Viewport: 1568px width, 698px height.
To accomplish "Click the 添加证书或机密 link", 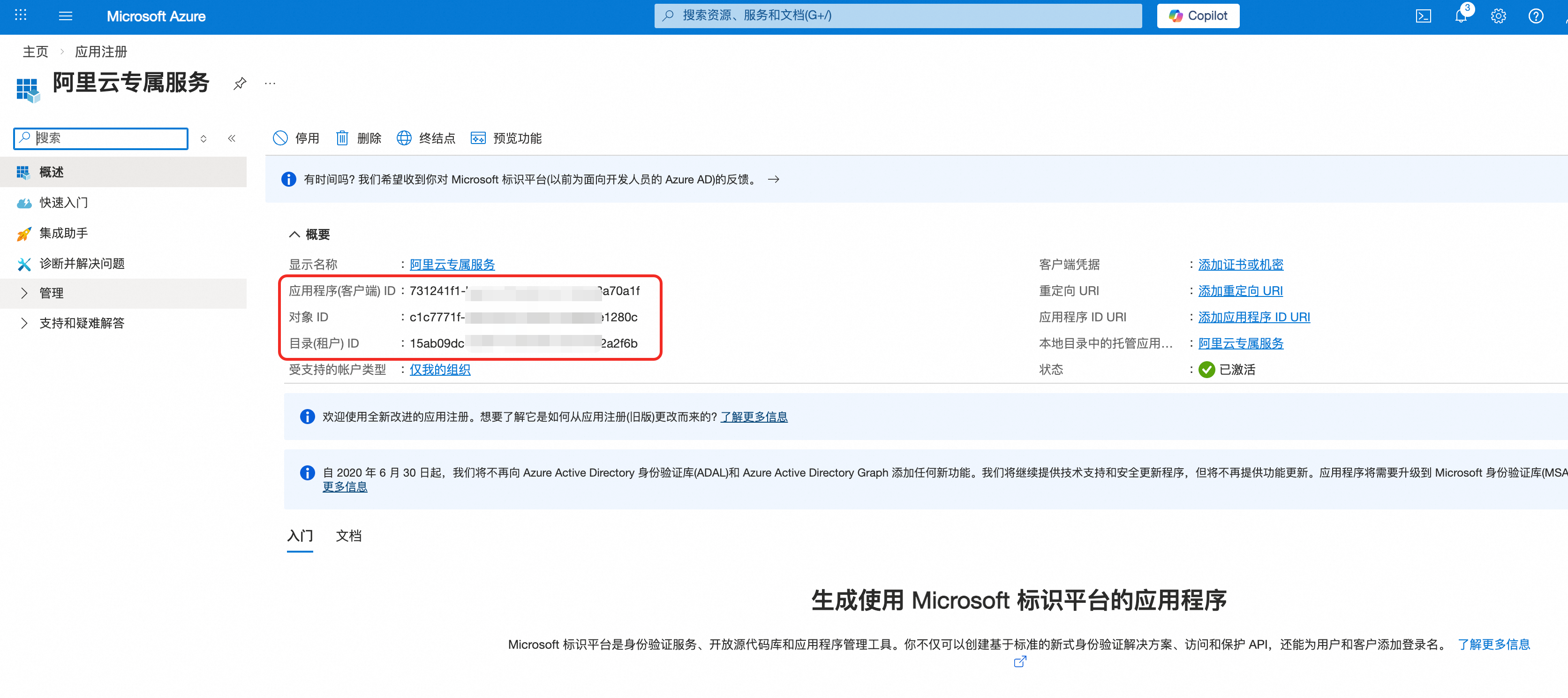I will coord(1240,265).
